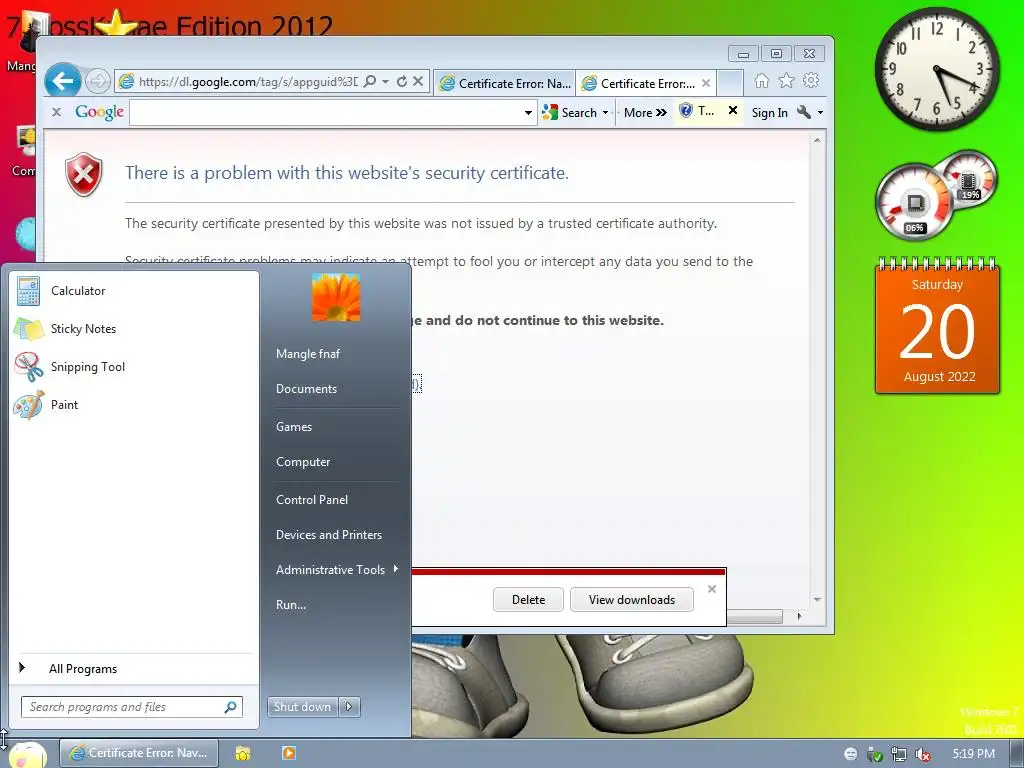This screenshot has width=1024, height=768.
Task: Click the Google logo on the toolbar
Action: [x=99, y=112]
